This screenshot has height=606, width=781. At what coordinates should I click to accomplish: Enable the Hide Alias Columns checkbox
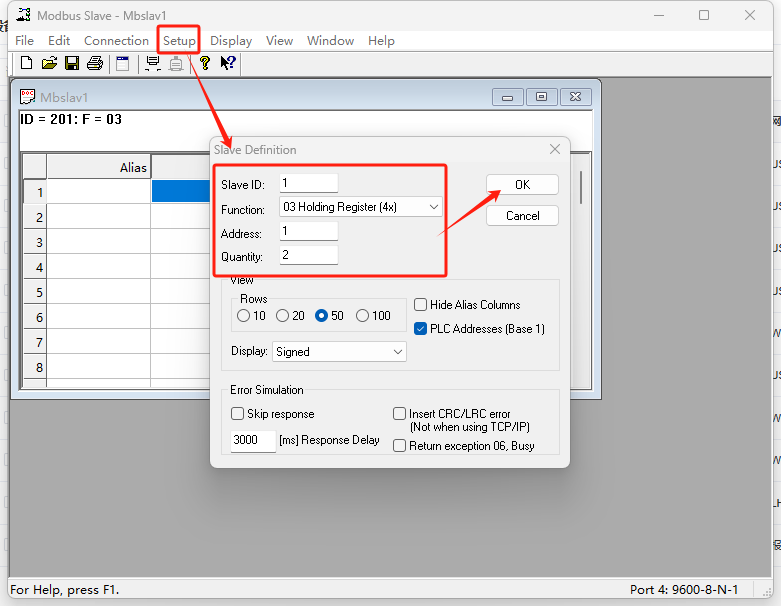(421, 305)
